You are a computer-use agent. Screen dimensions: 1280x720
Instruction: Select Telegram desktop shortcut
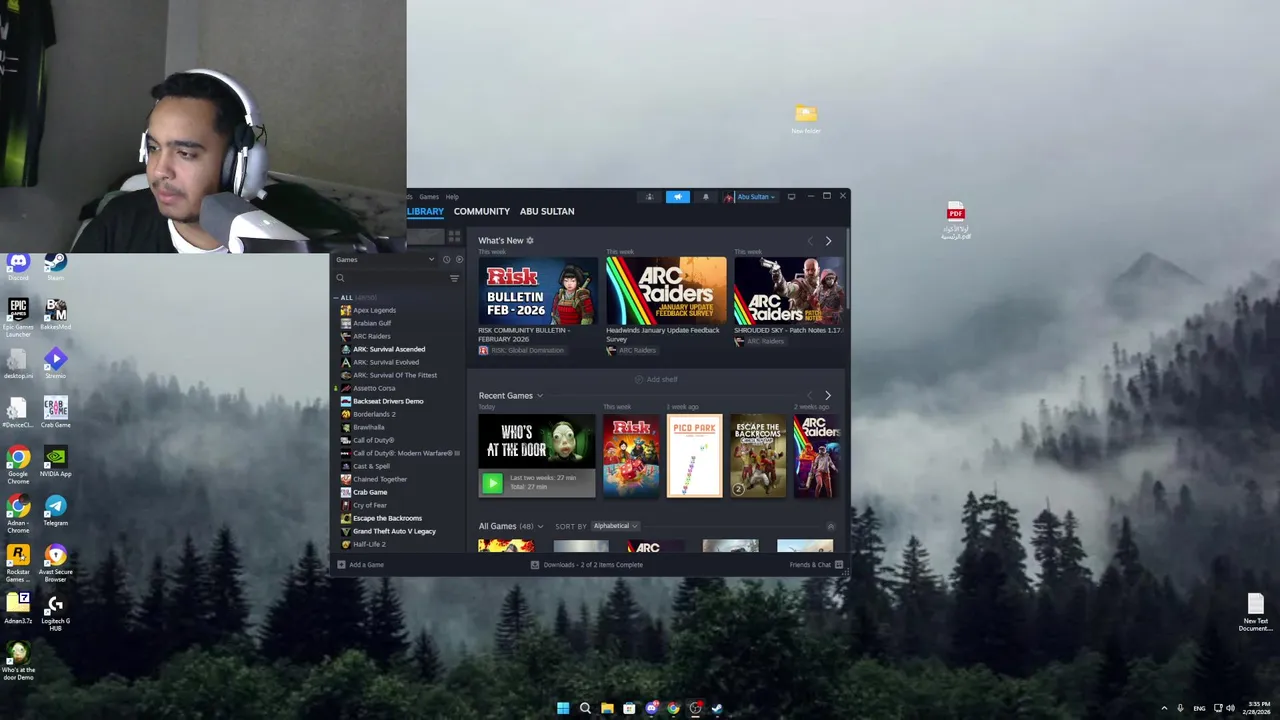coord(56,511)
